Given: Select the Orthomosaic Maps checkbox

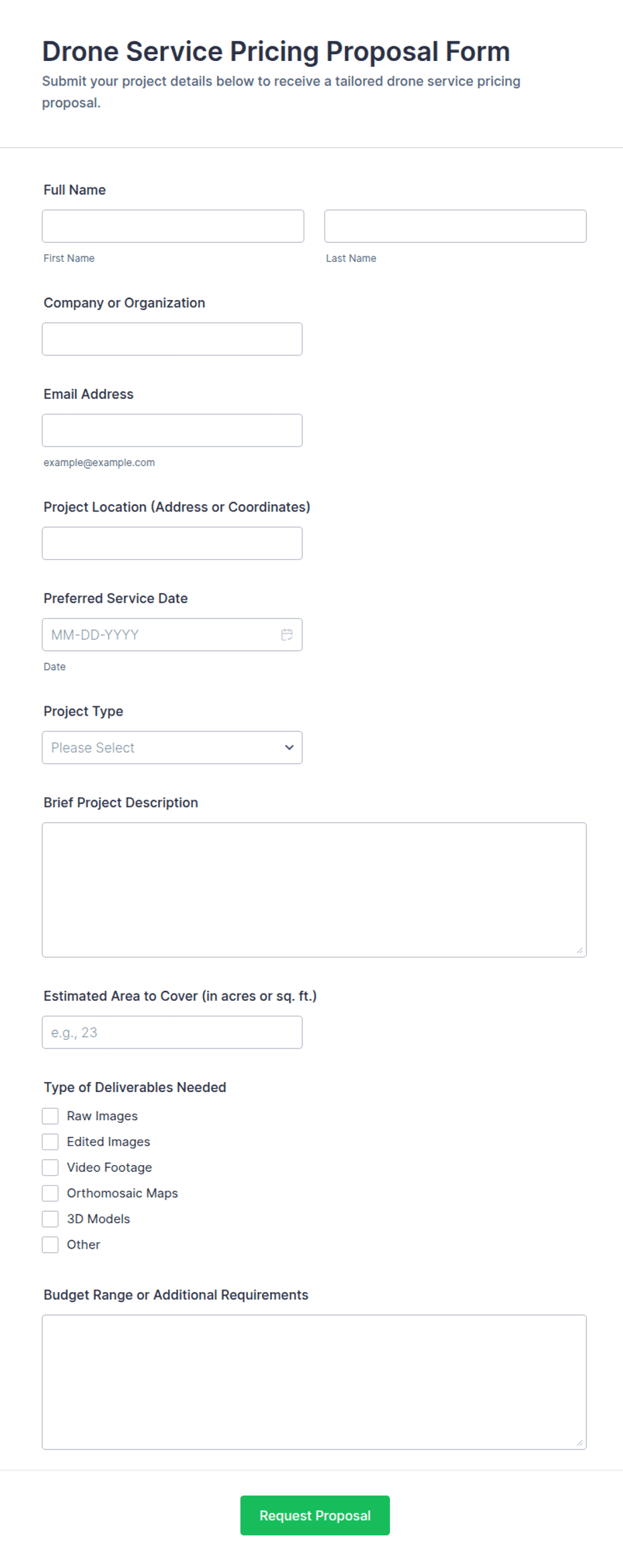Looking at the screenshot, I should [x=50, y=1193].
